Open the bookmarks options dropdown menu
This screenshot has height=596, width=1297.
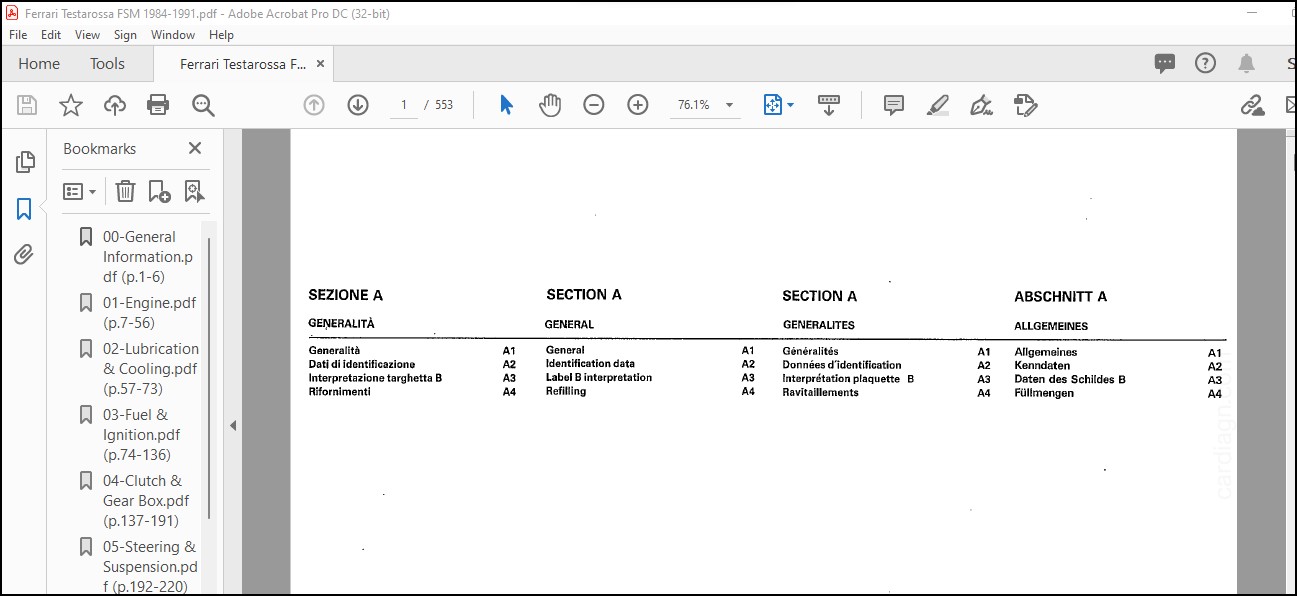80,191
